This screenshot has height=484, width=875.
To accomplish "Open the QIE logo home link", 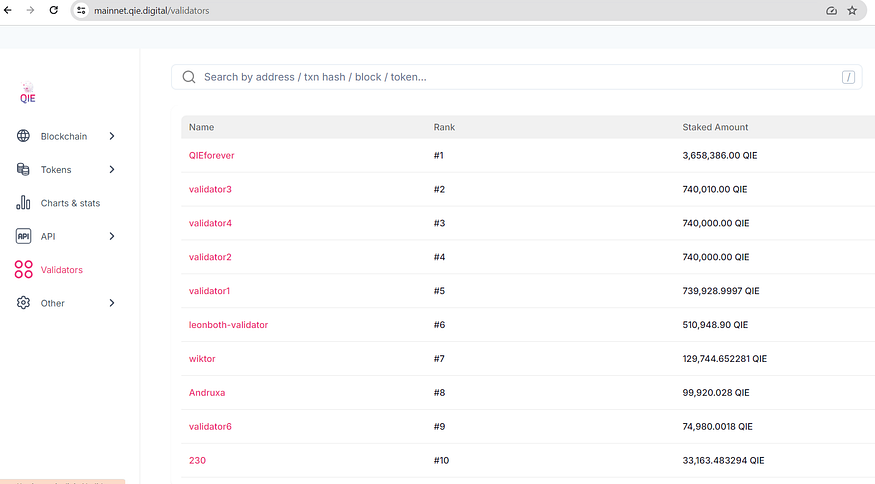I will coord(27,93).
